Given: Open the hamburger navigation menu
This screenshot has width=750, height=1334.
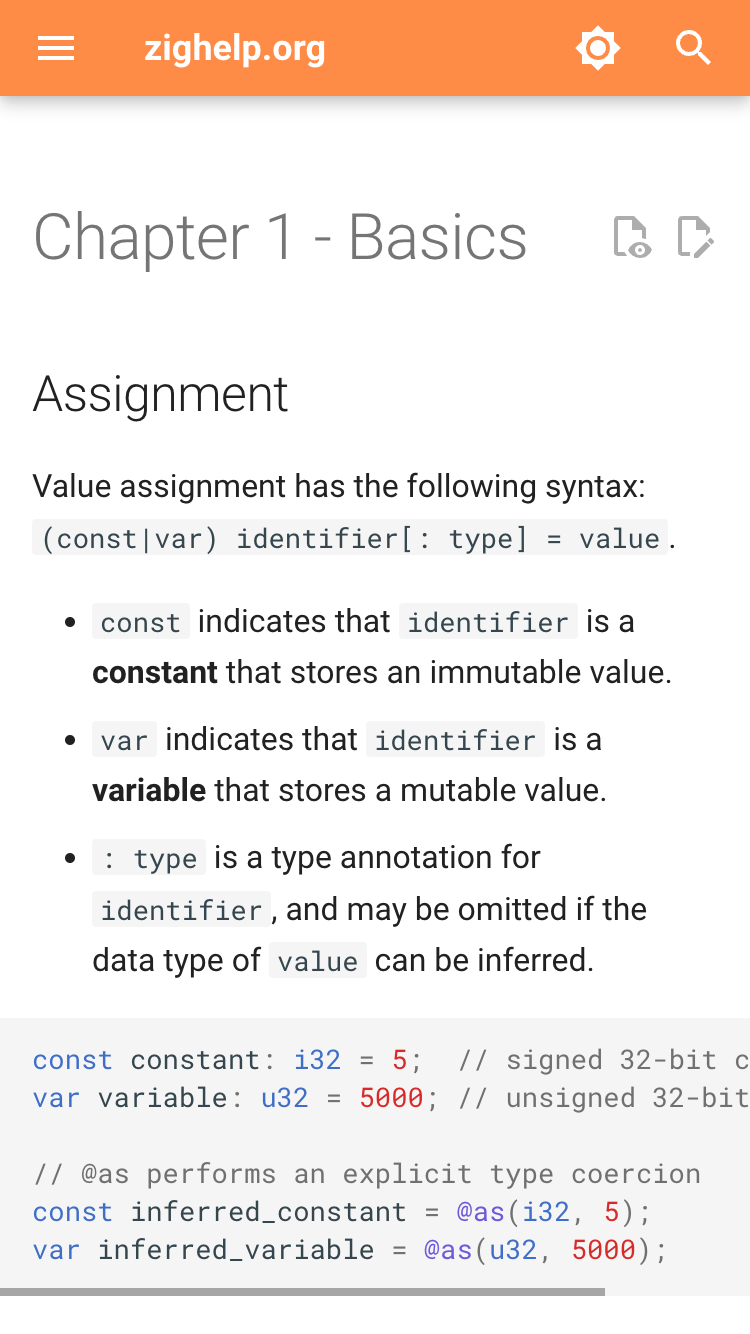Looking at the screenshot, I should [x=56, y=48].
